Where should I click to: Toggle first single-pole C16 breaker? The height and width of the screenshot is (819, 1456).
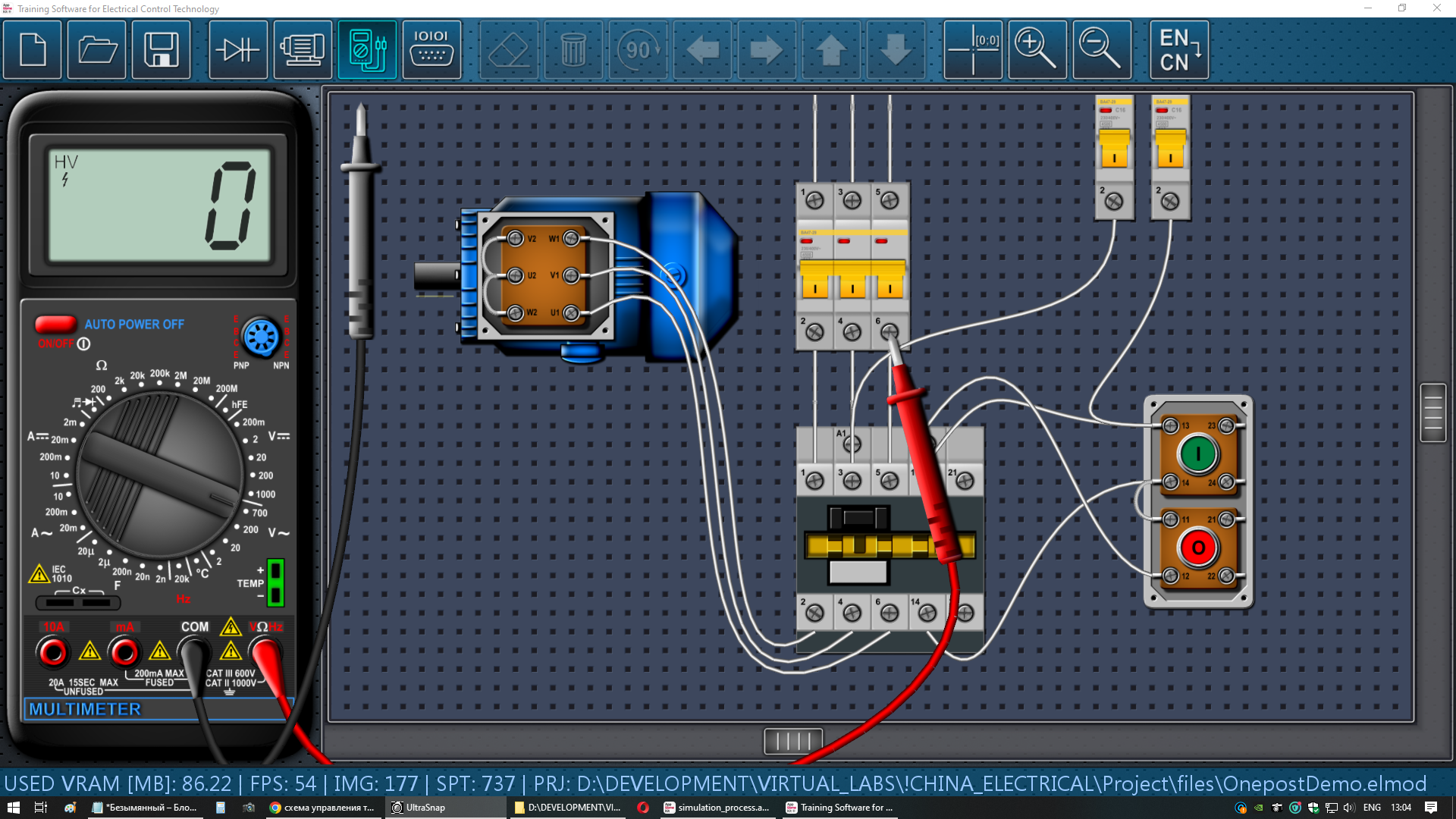click(x=1114, y=149)
